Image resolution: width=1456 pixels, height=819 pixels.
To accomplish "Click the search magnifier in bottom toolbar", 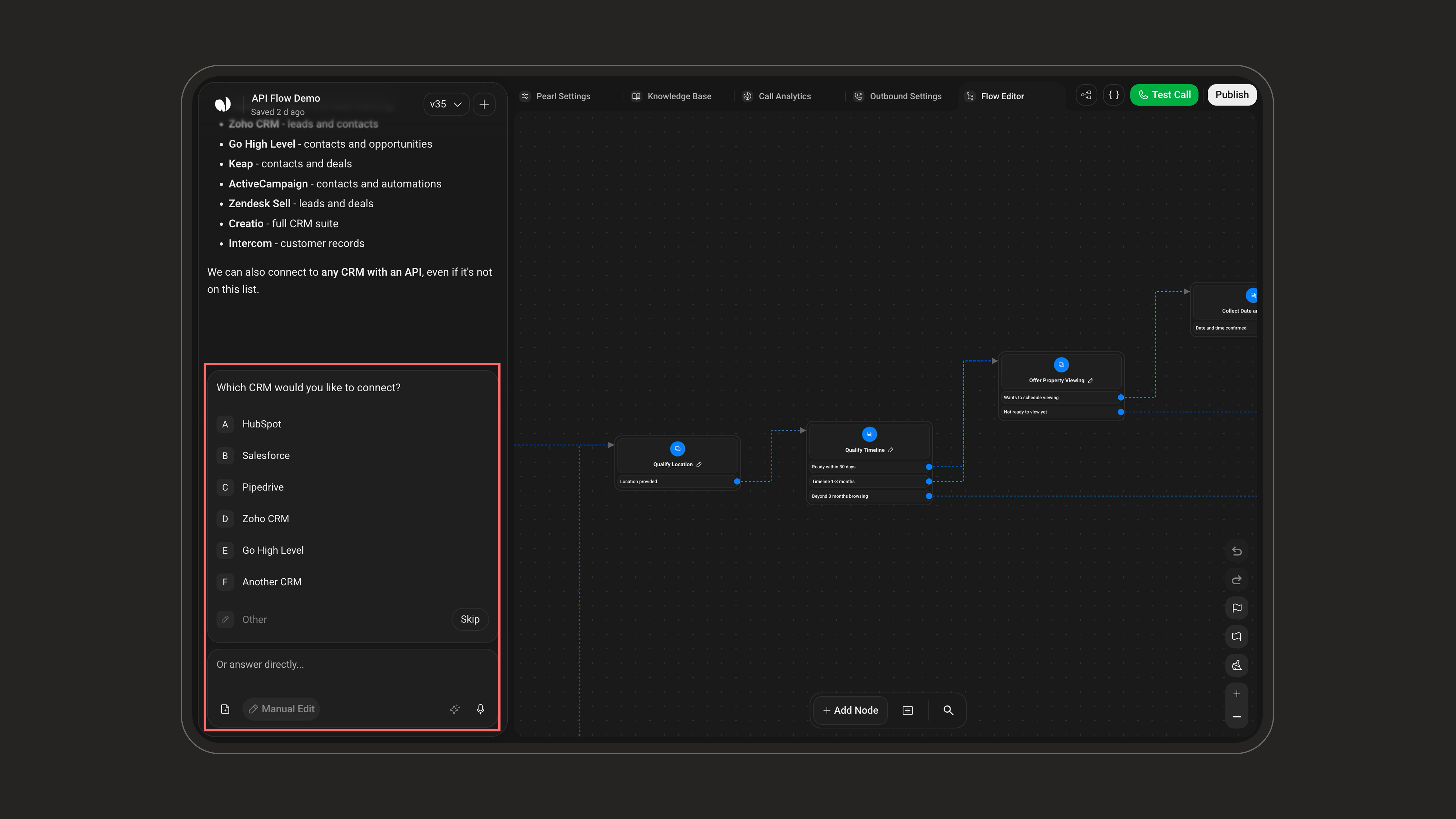I will 948,710.
